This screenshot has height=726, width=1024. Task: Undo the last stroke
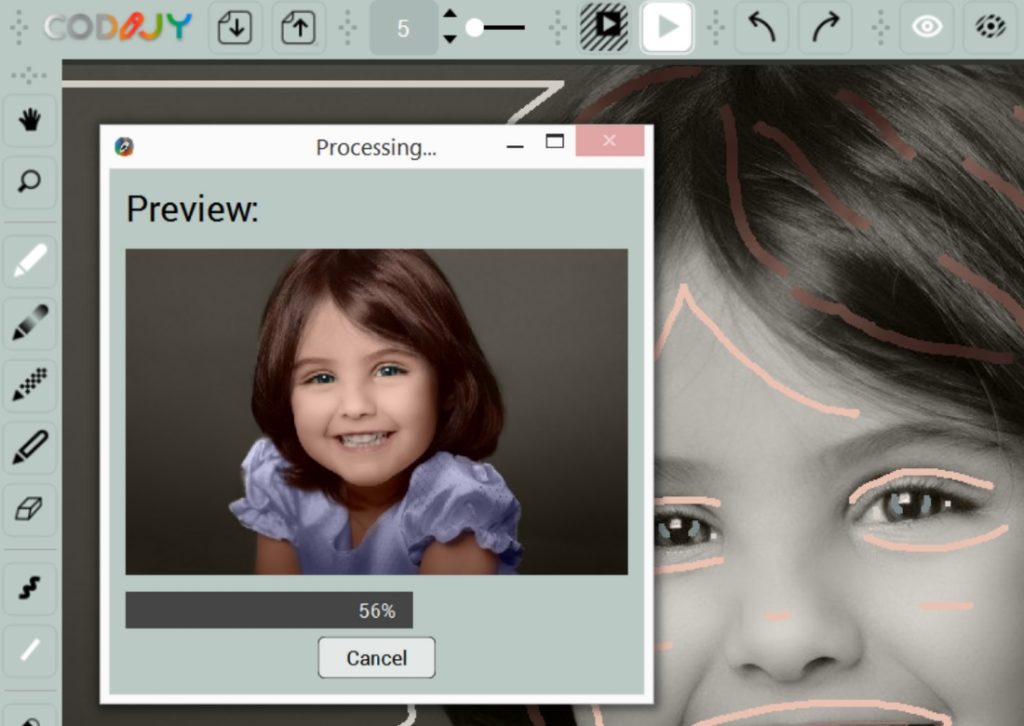(x=760, y=27)
